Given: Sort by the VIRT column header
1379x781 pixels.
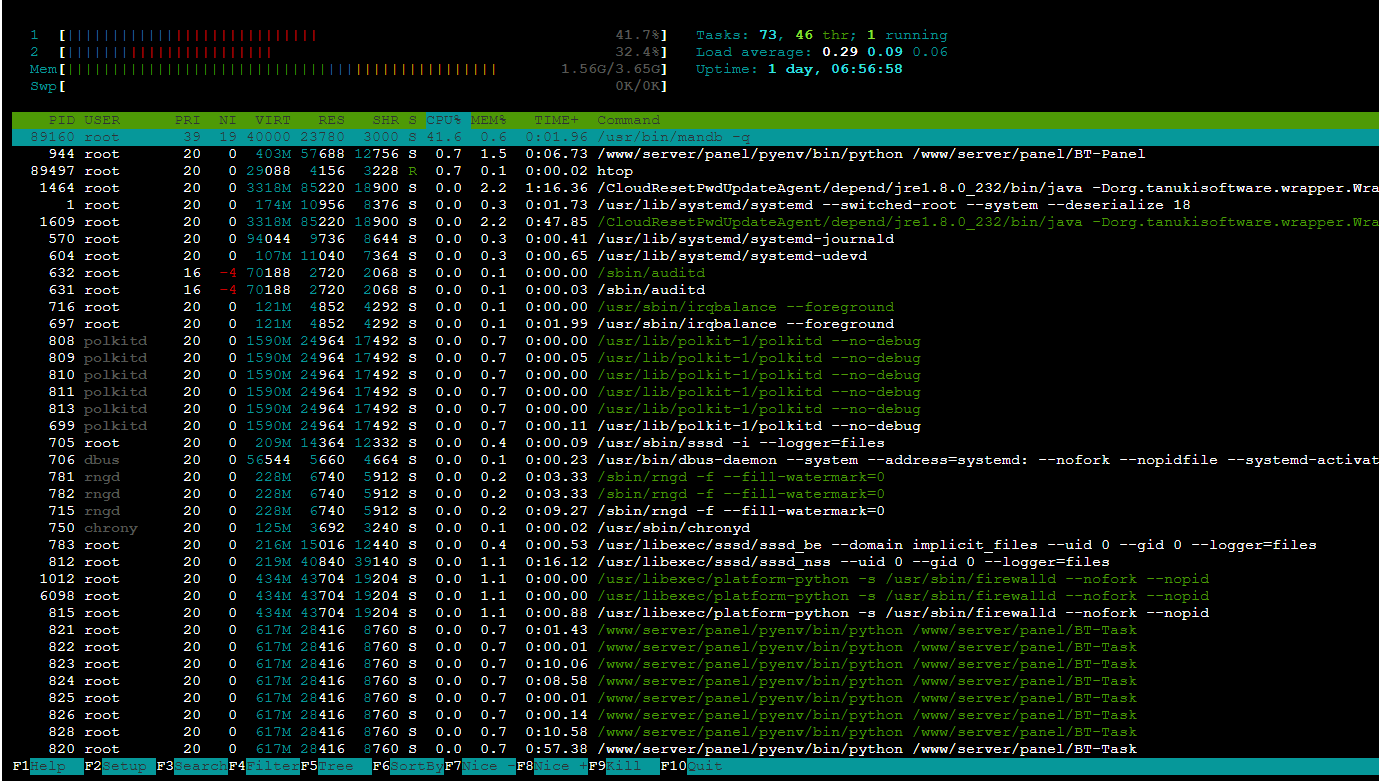Looking at the screenshot, I should point(273,120).
